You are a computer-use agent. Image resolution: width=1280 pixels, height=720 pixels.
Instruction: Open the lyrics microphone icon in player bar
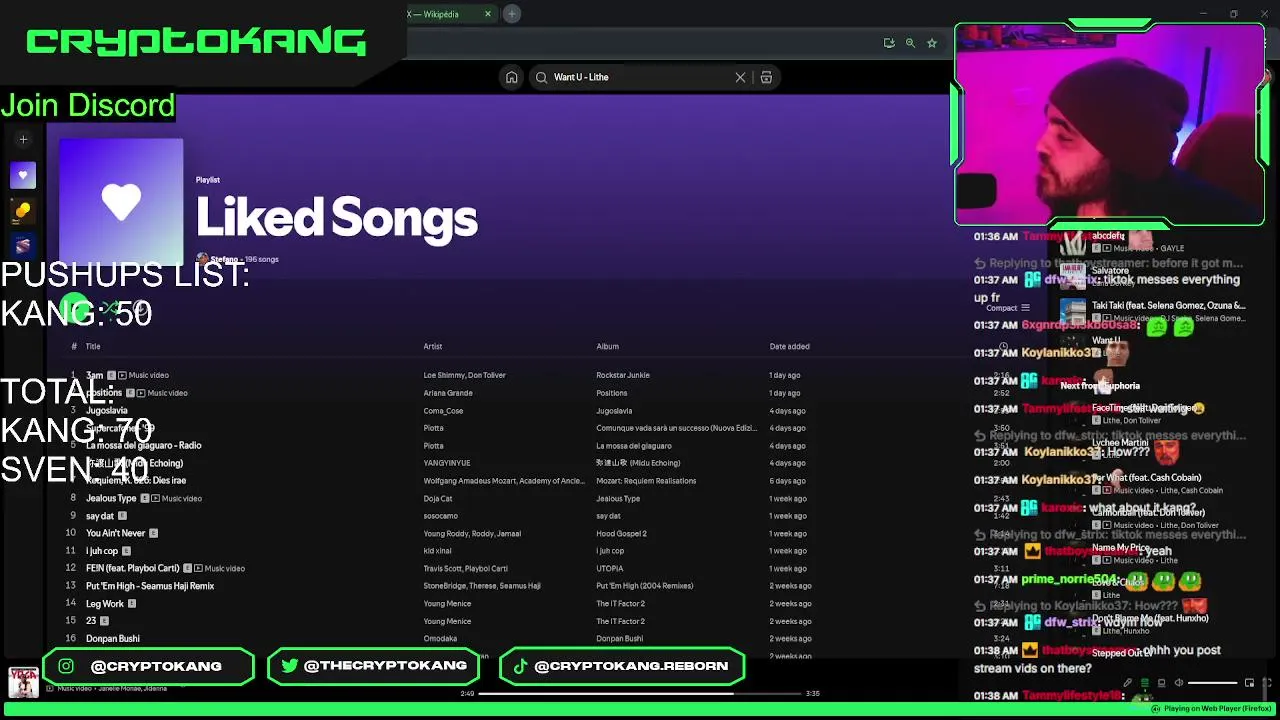(1127, 683)
